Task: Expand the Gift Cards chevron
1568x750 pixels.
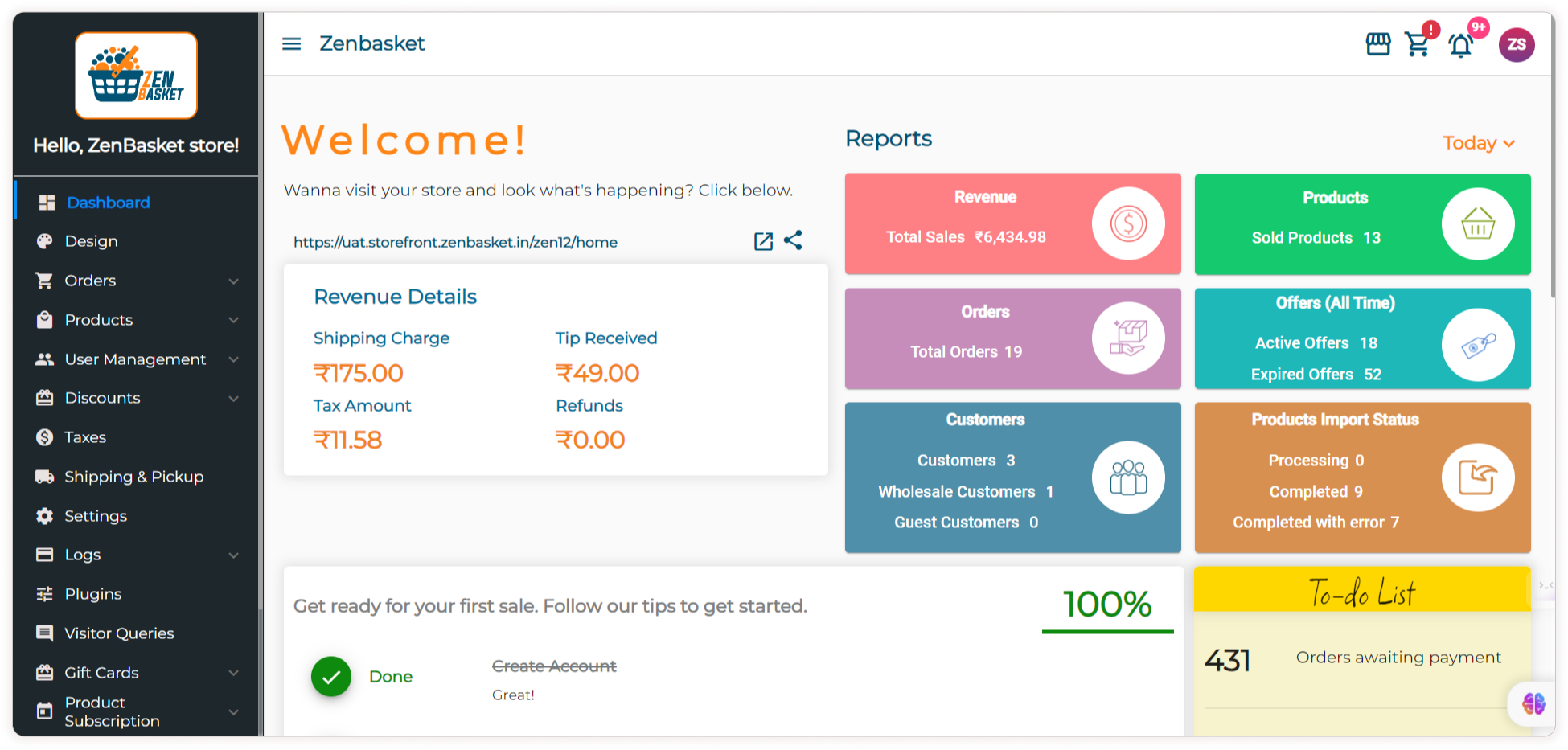Action: pos(234,673)
